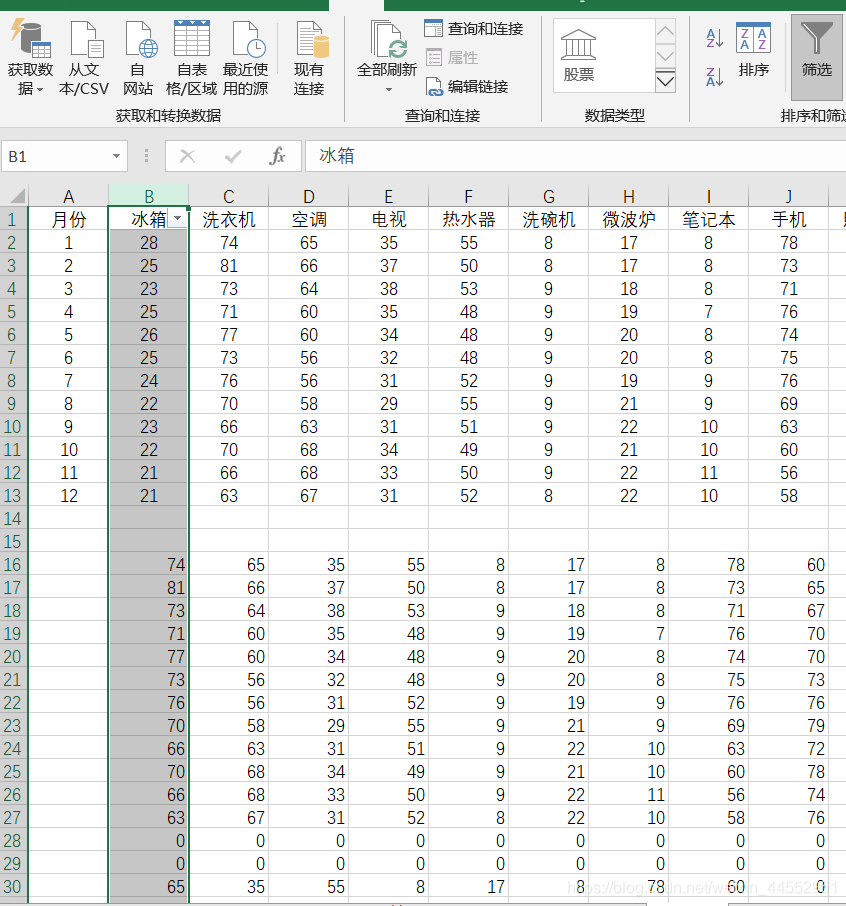Image resolution: width=846 pixels, height=906 pixels.
Task: Select column A header
Action: pyautogui.click(x=68, y=196)
